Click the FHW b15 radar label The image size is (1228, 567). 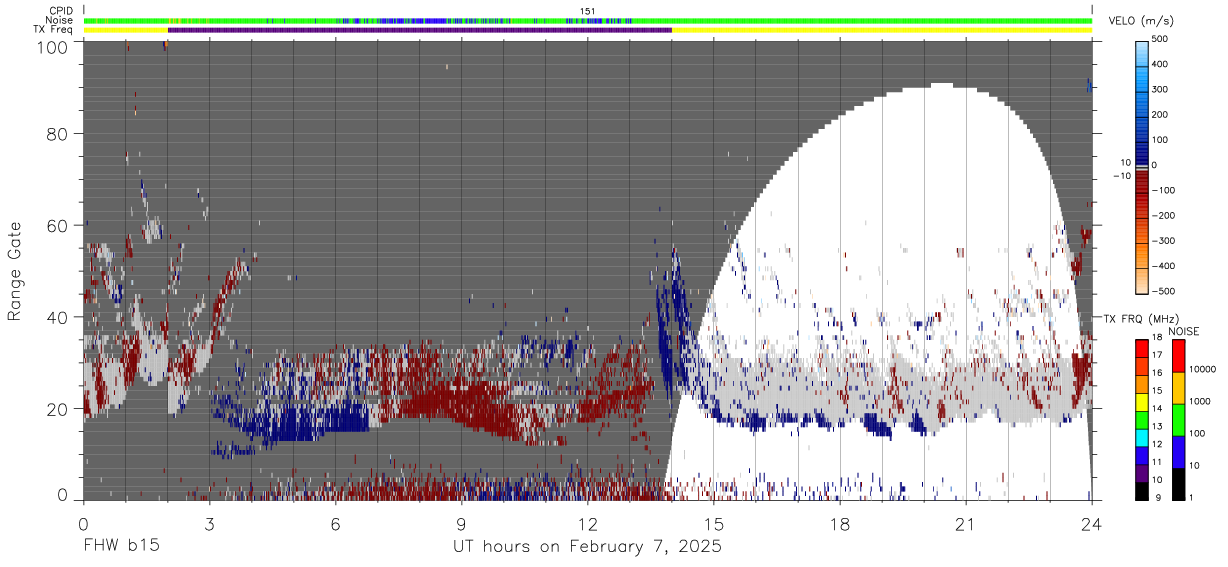pos(121,546)
